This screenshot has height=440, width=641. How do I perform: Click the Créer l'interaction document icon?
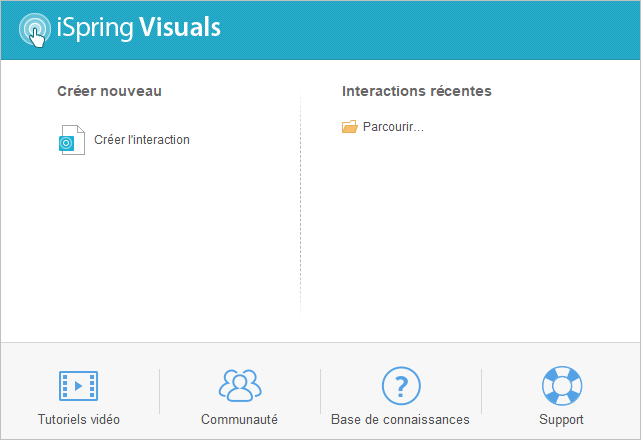[x=72, y=140]
